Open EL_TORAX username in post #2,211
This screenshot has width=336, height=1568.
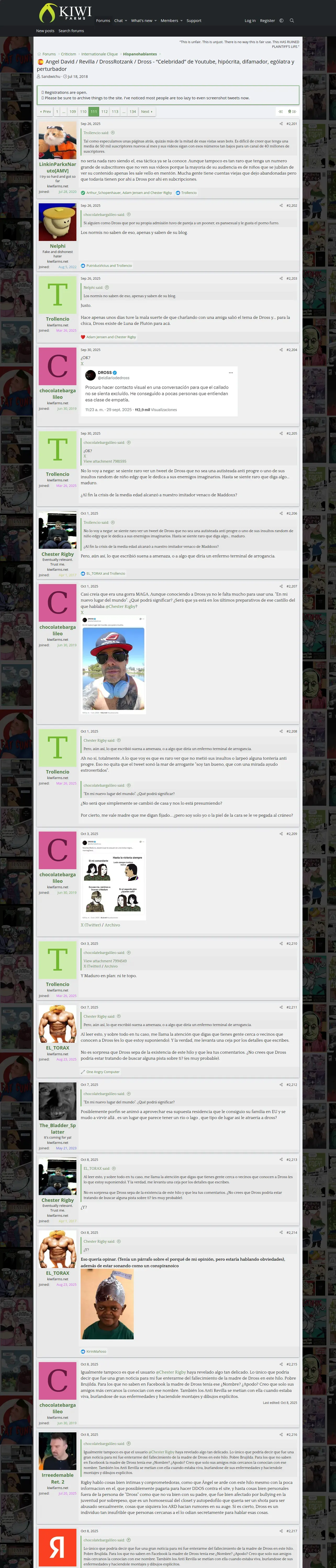(x=57, y=1048)
